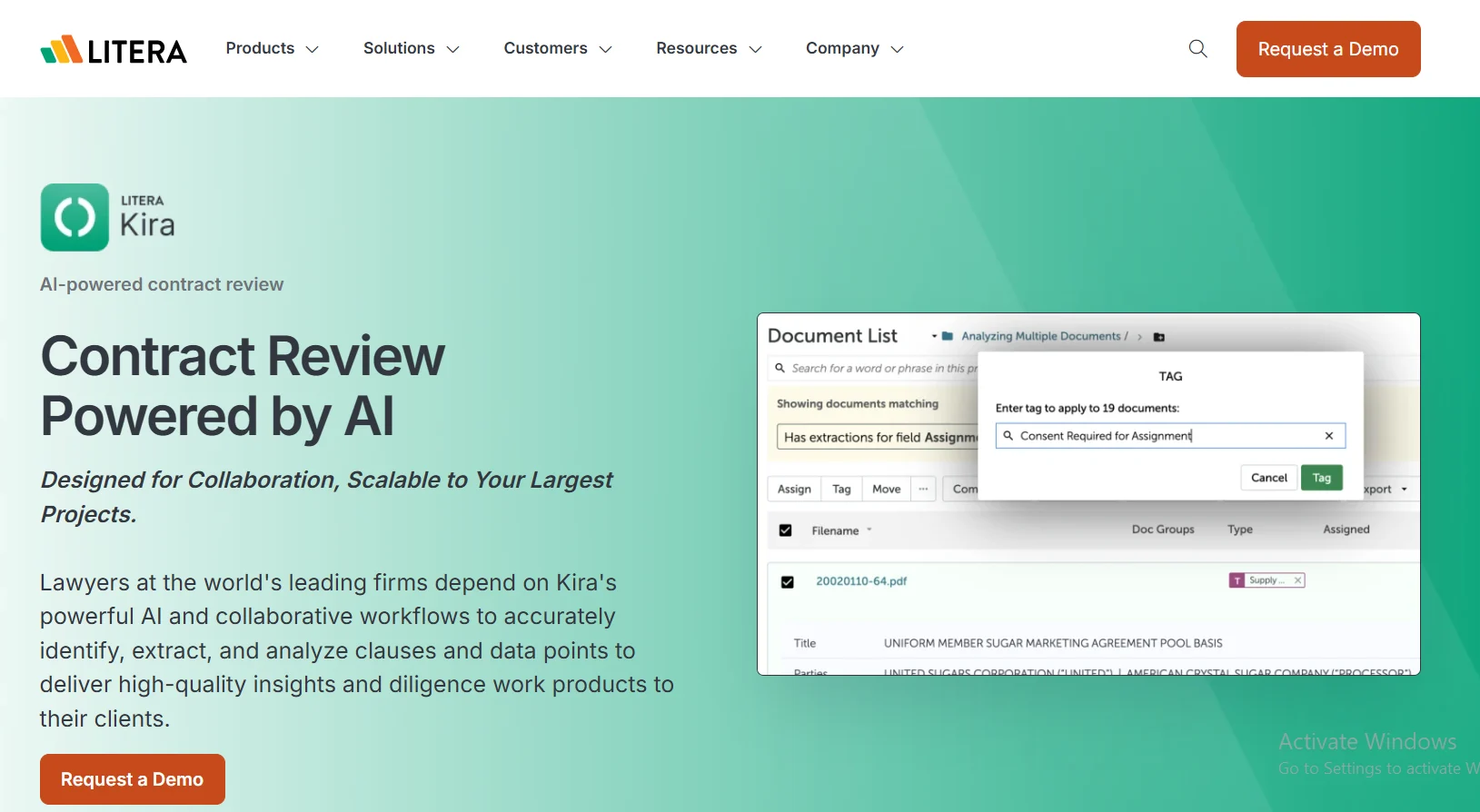Viewport: 1480px width, 812px height.
Task: Click the Tag toolbar button in Document List
Action: (841, 489)
